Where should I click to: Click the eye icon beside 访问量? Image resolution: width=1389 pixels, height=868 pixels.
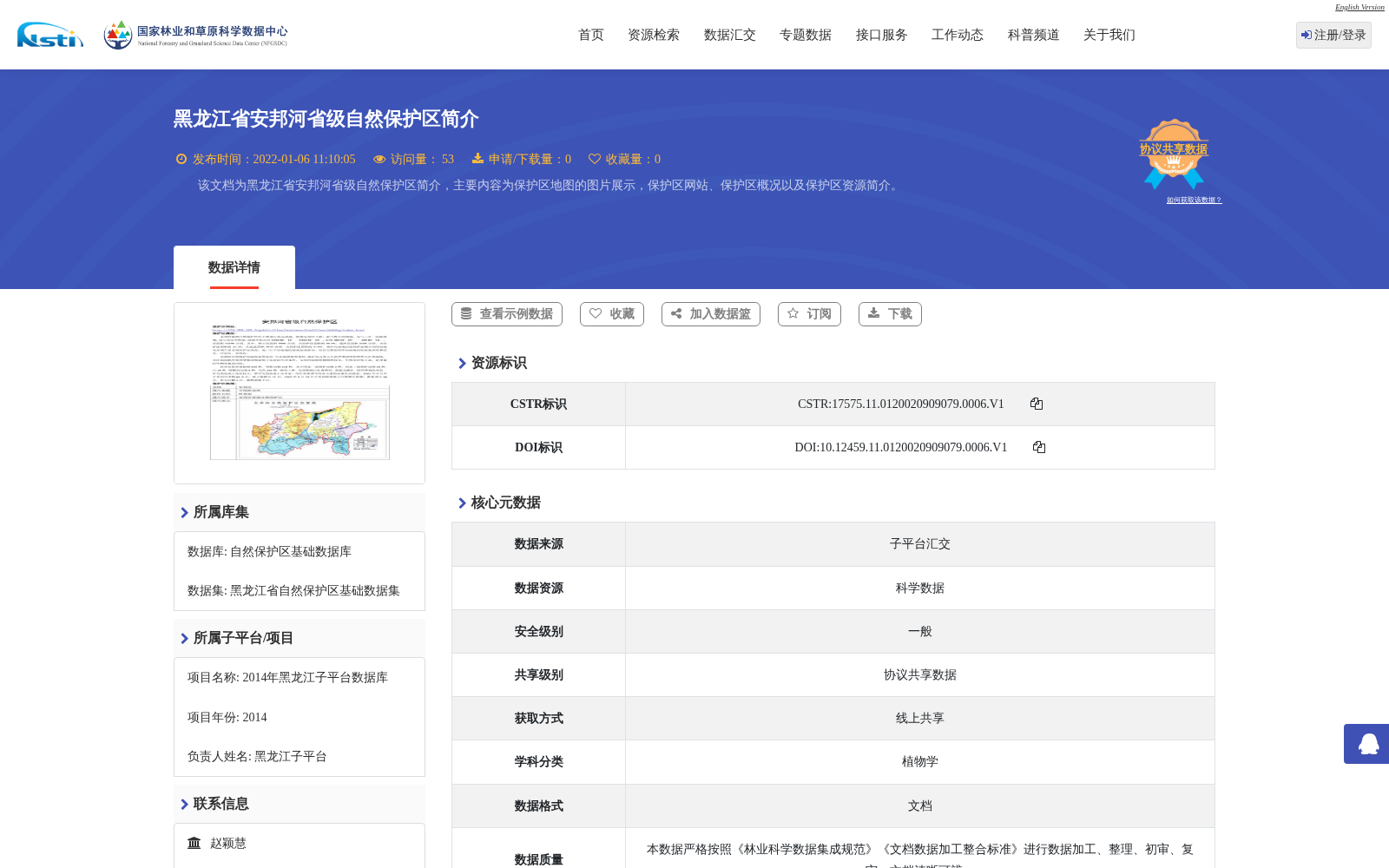coord(379,159)
